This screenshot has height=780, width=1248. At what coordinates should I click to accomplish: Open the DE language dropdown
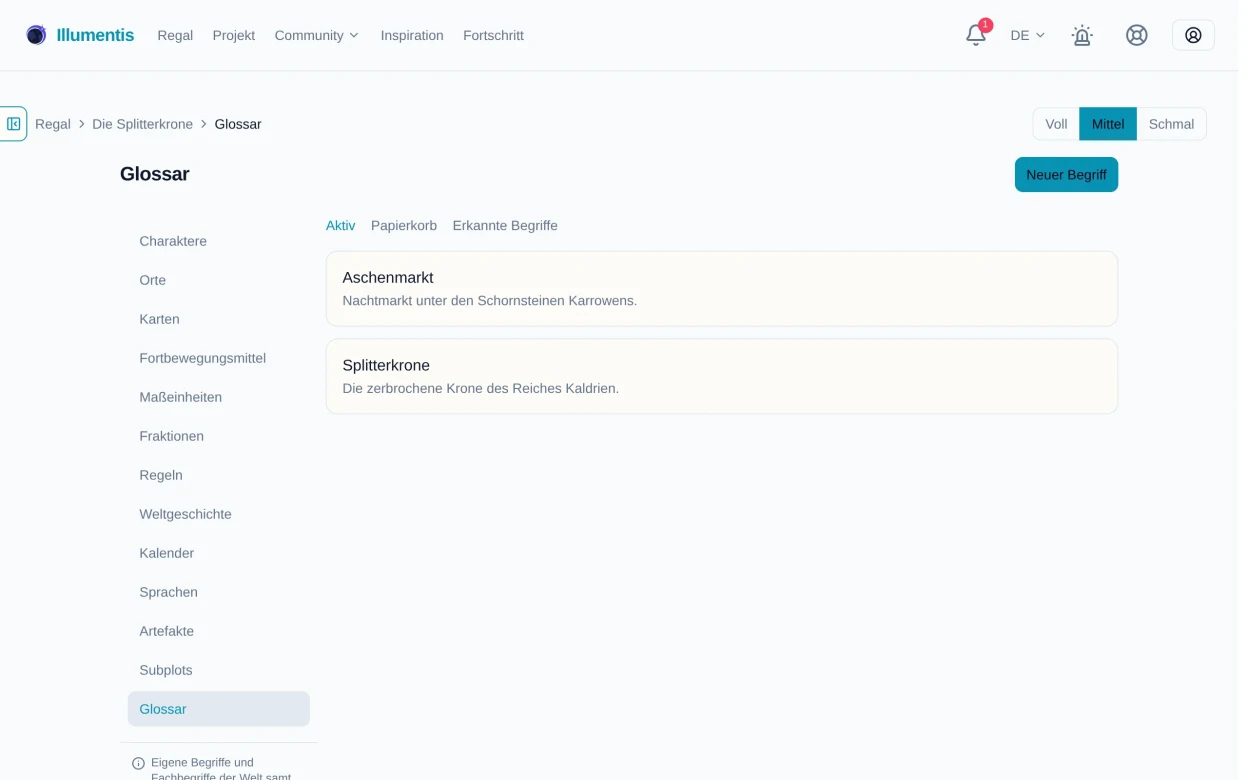point(1028,35)
